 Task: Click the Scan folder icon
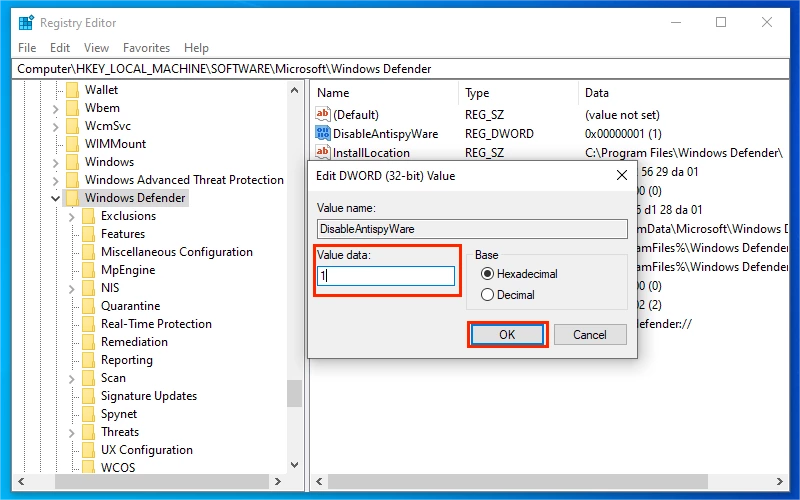[89, 378]
